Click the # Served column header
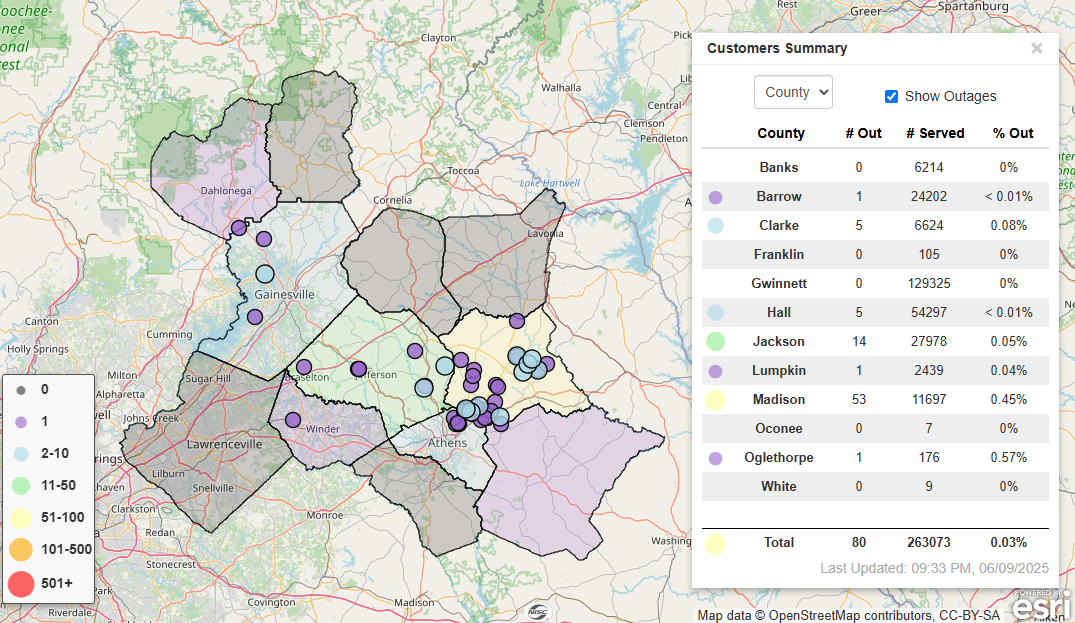This screenshot has width=1075, height=623. pos(935,133)
